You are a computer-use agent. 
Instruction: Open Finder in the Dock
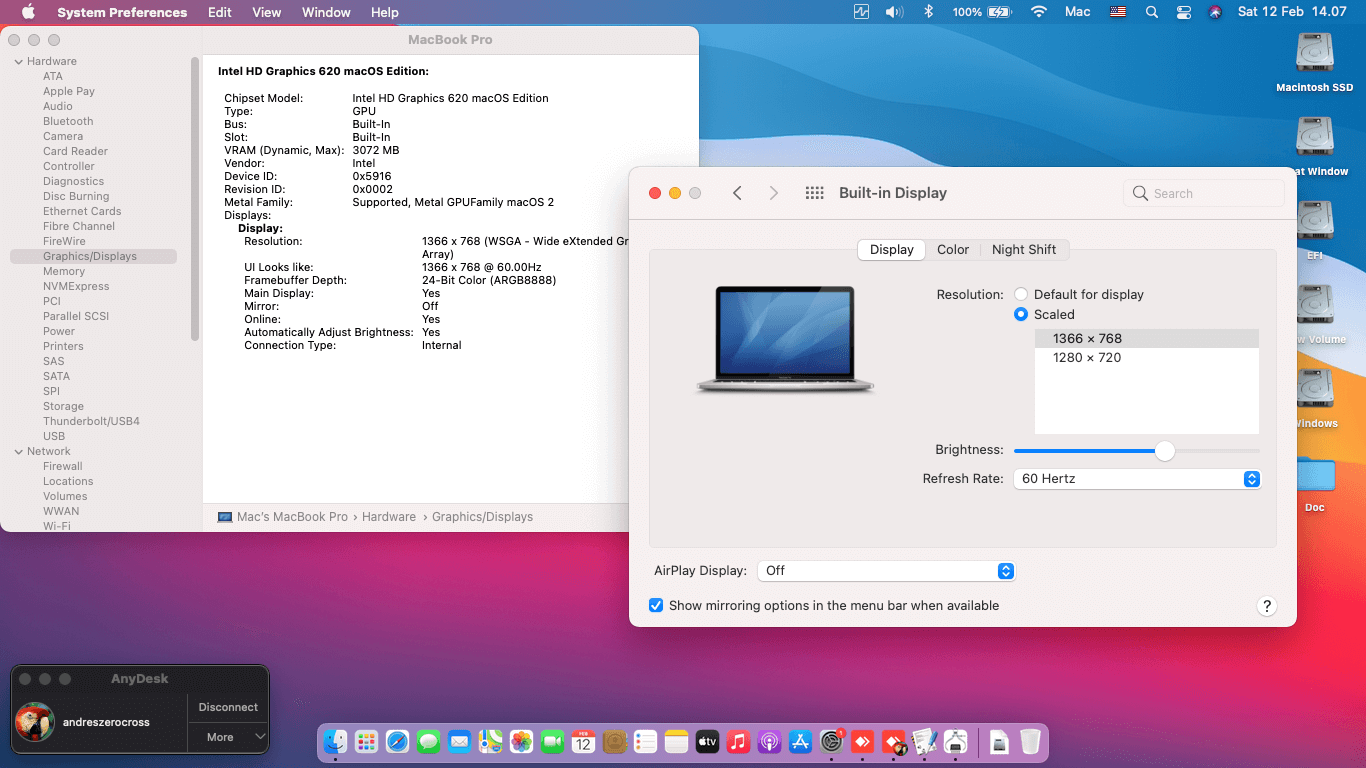tap(335, 741)
